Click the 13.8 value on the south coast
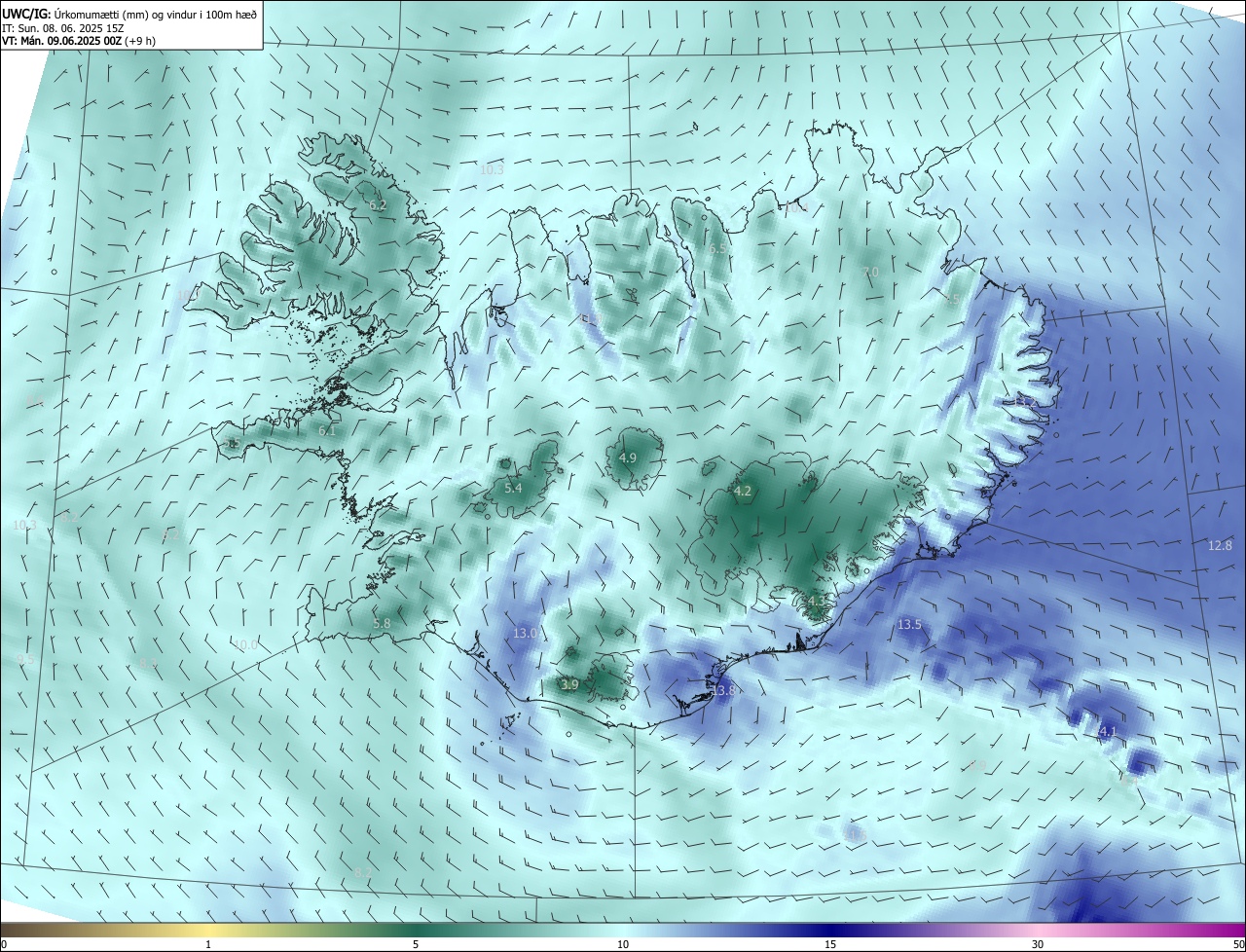 tap(722, 691)
